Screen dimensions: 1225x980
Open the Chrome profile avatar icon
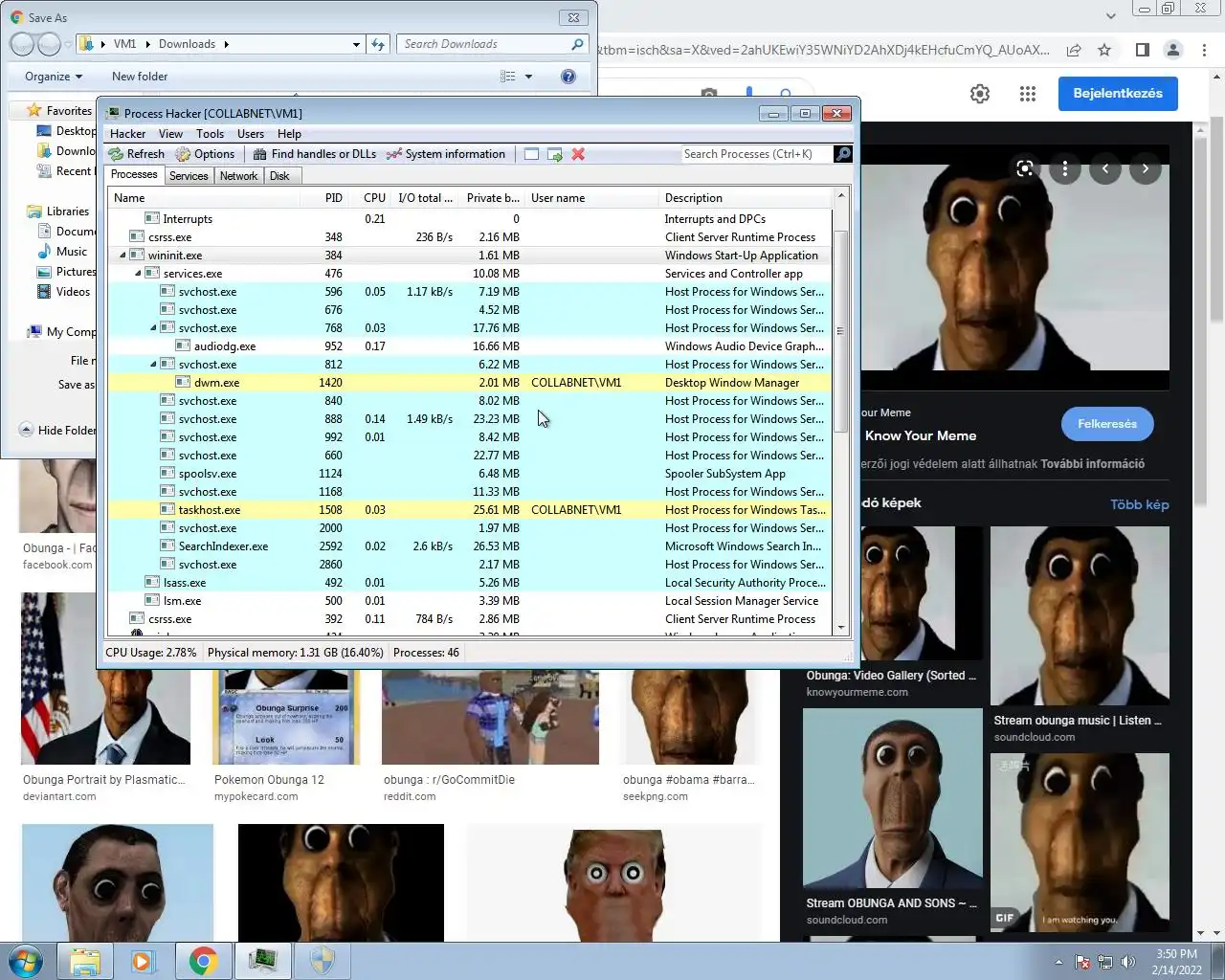(1173, 50)
